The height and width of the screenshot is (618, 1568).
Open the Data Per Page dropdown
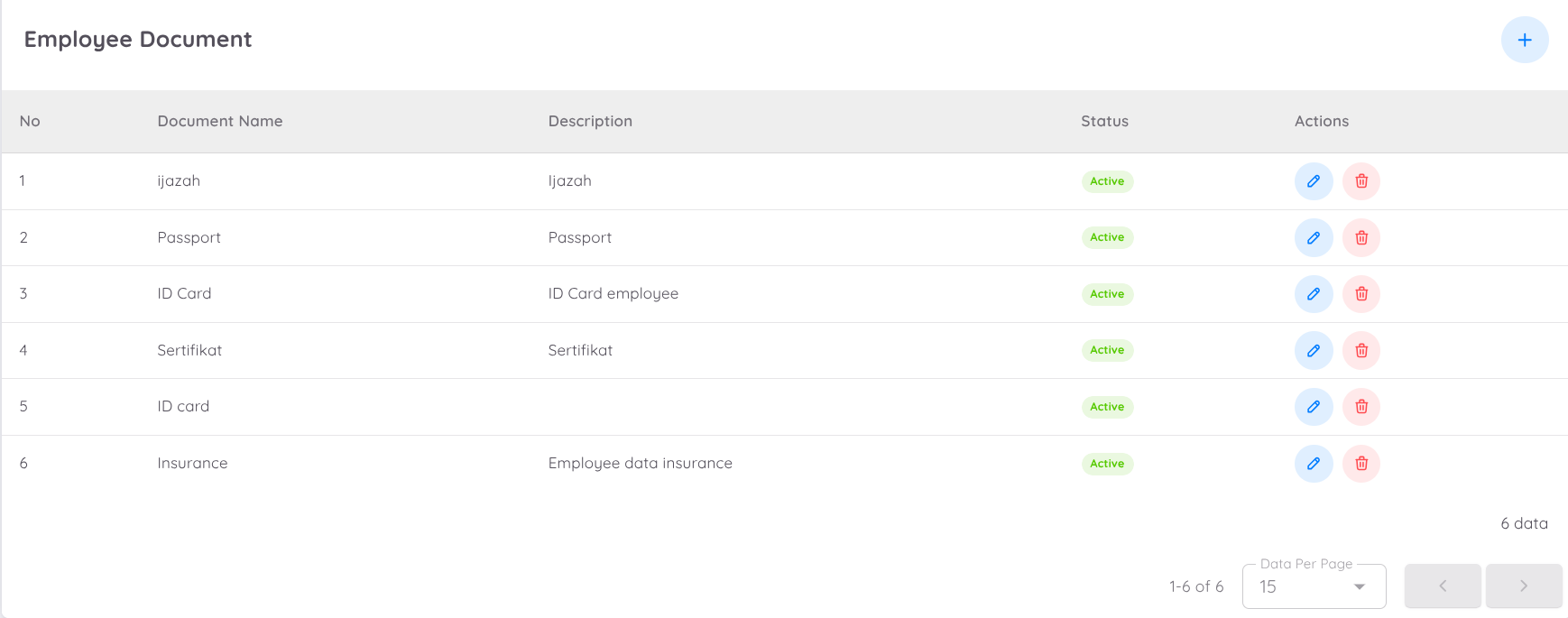pyautogui.click(x=1313, y=586)
